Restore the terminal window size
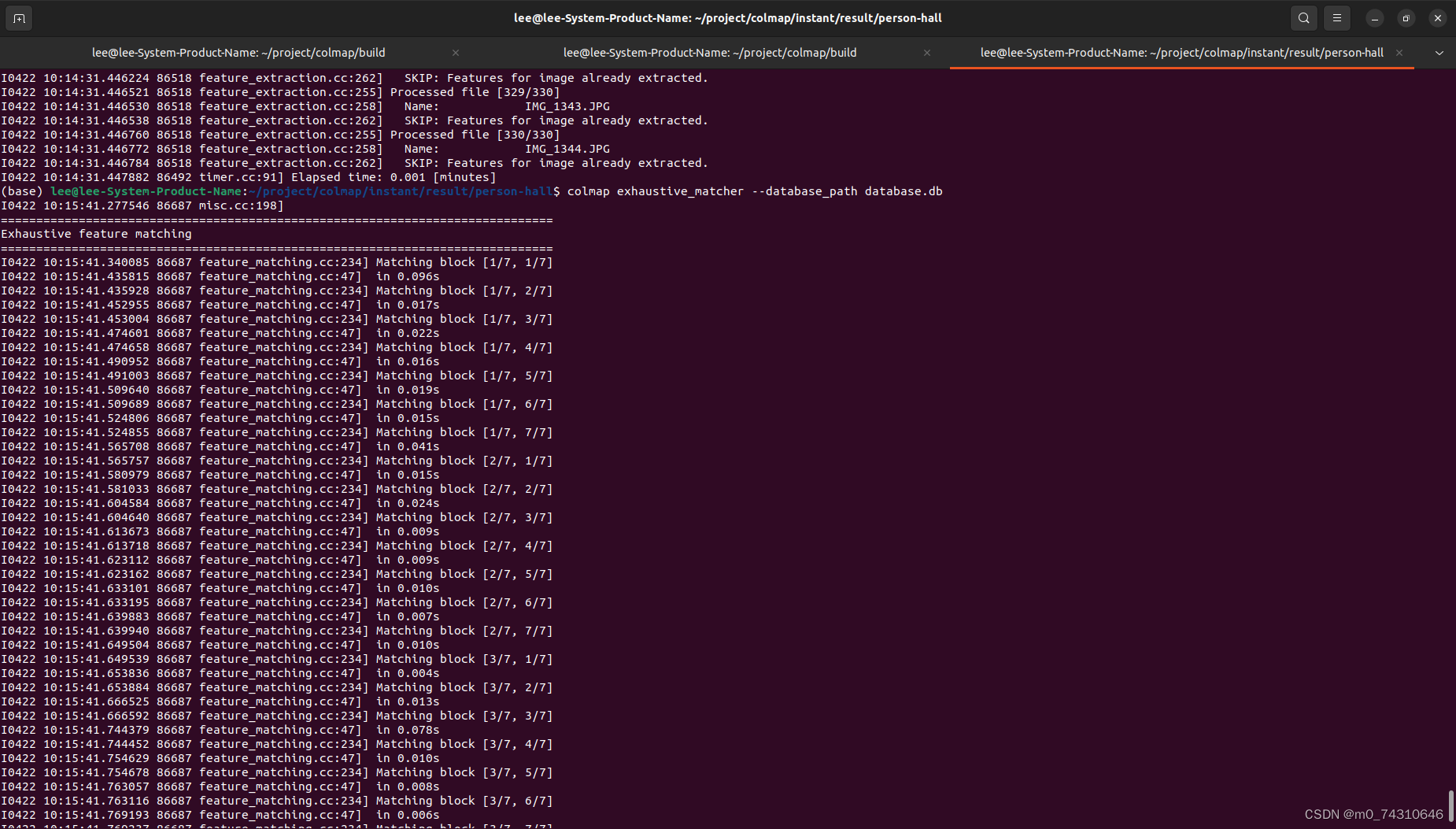 (x=1406, y=18)
